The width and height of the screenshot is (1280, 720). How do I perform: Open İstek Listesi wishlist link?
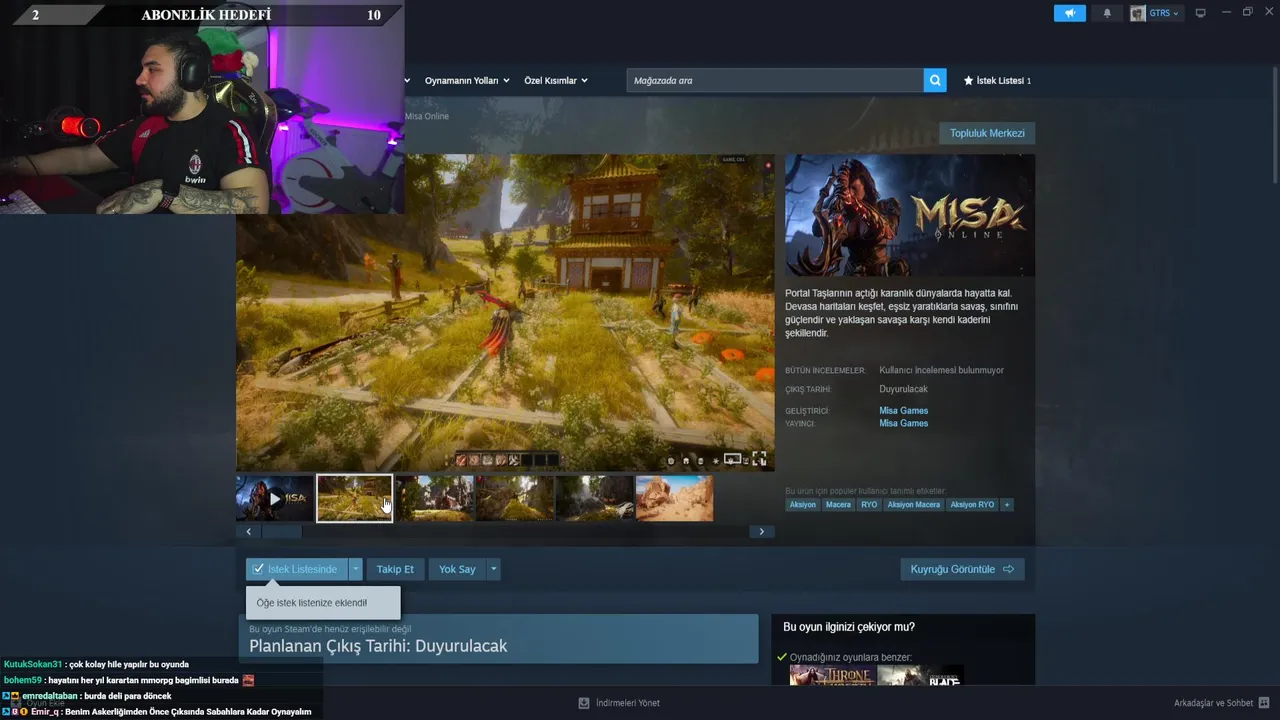[x=997, y=80]
